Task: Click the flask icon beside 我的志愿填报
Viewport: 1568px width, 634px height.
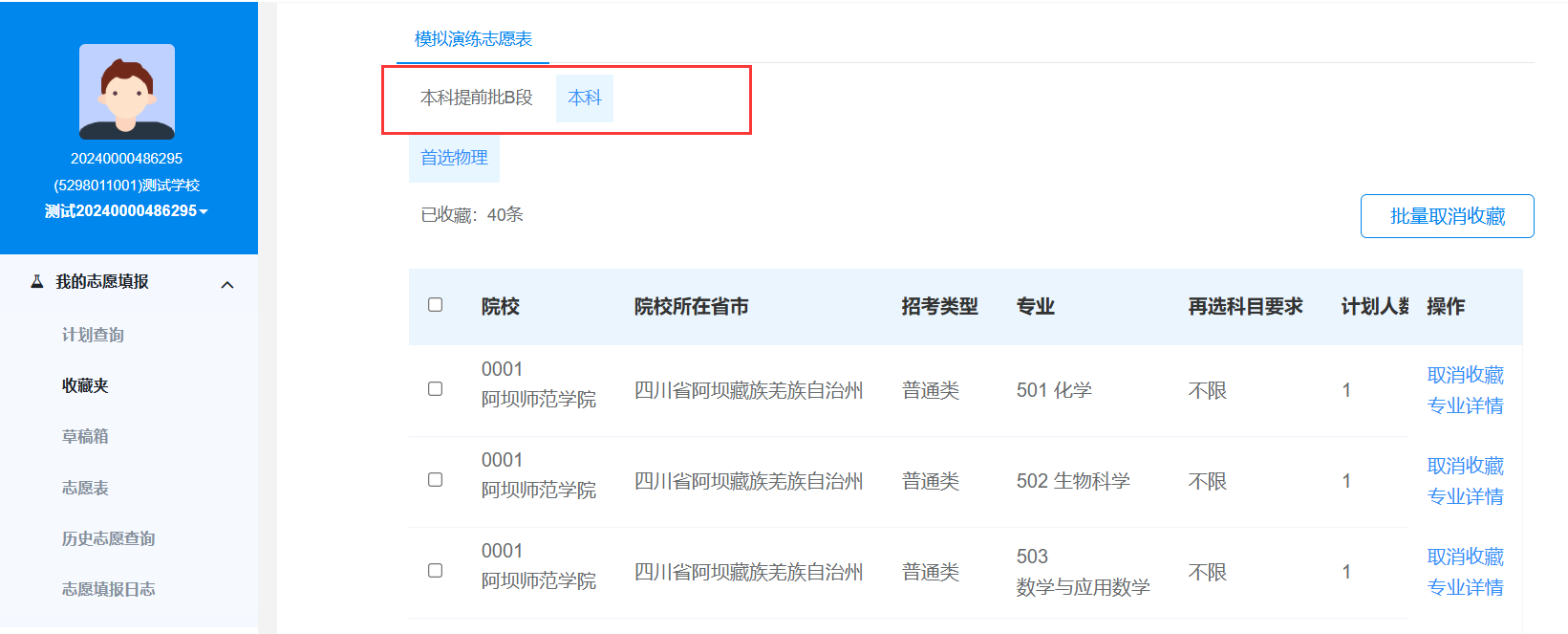Action: 37,281
